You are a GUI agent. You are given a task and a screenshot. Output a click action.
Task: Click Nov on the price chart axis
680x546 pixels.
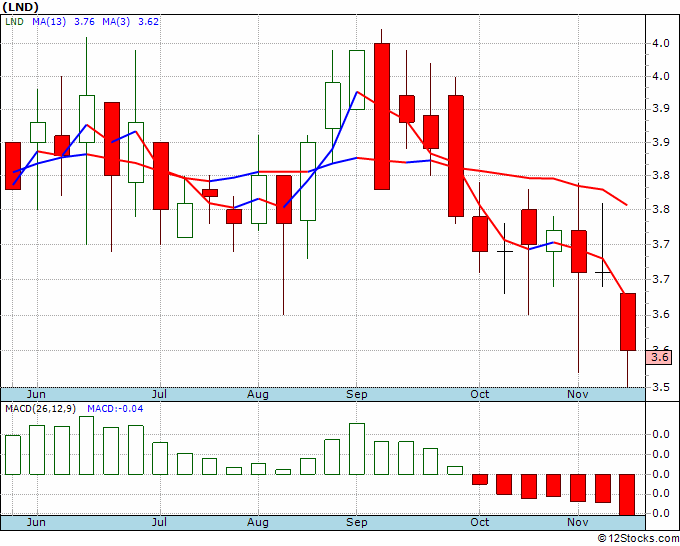click(x=578, y=394)
